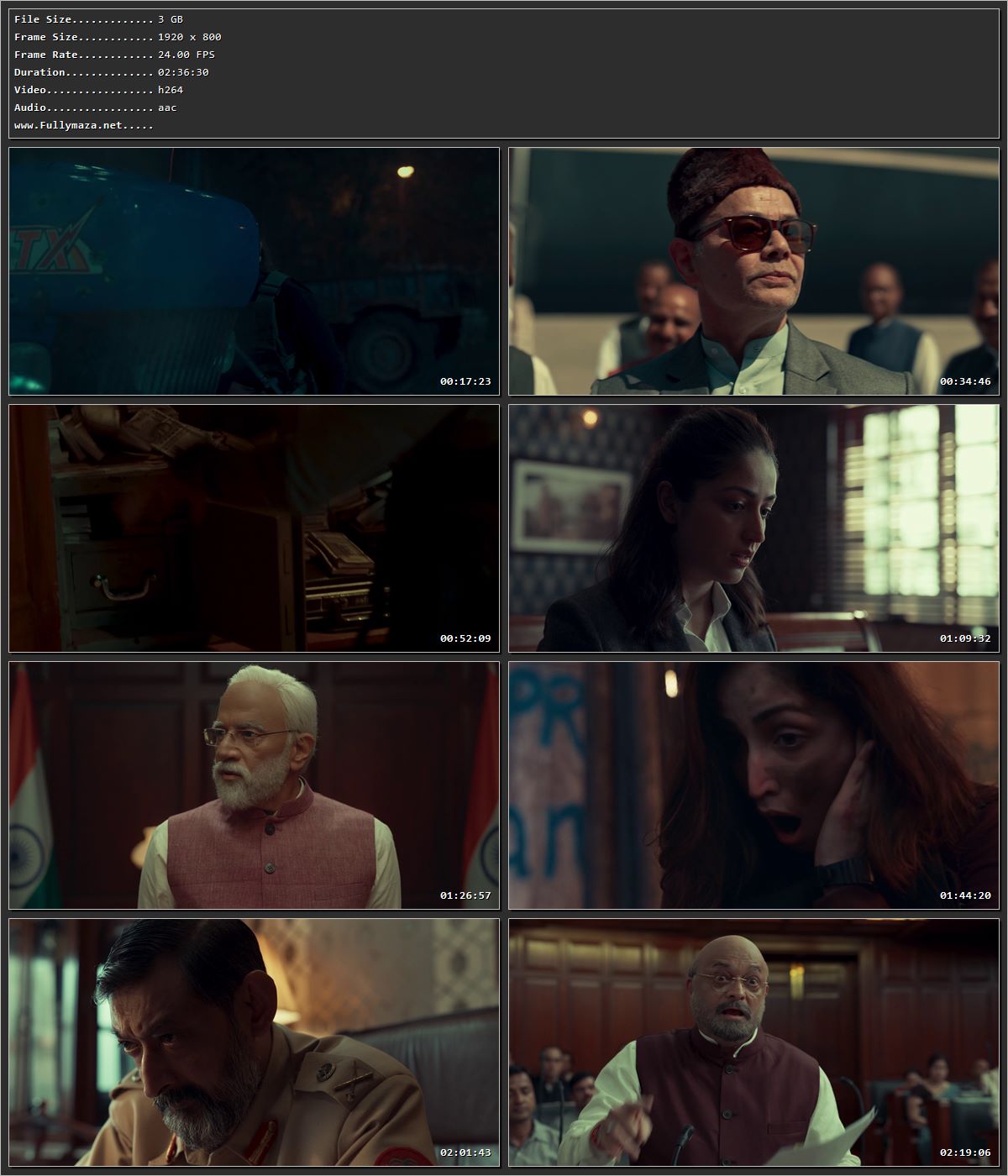Click the 02:01:43 timestamp
The height and width of the screenshot is (1176, 1008).
pos(465,1152)
